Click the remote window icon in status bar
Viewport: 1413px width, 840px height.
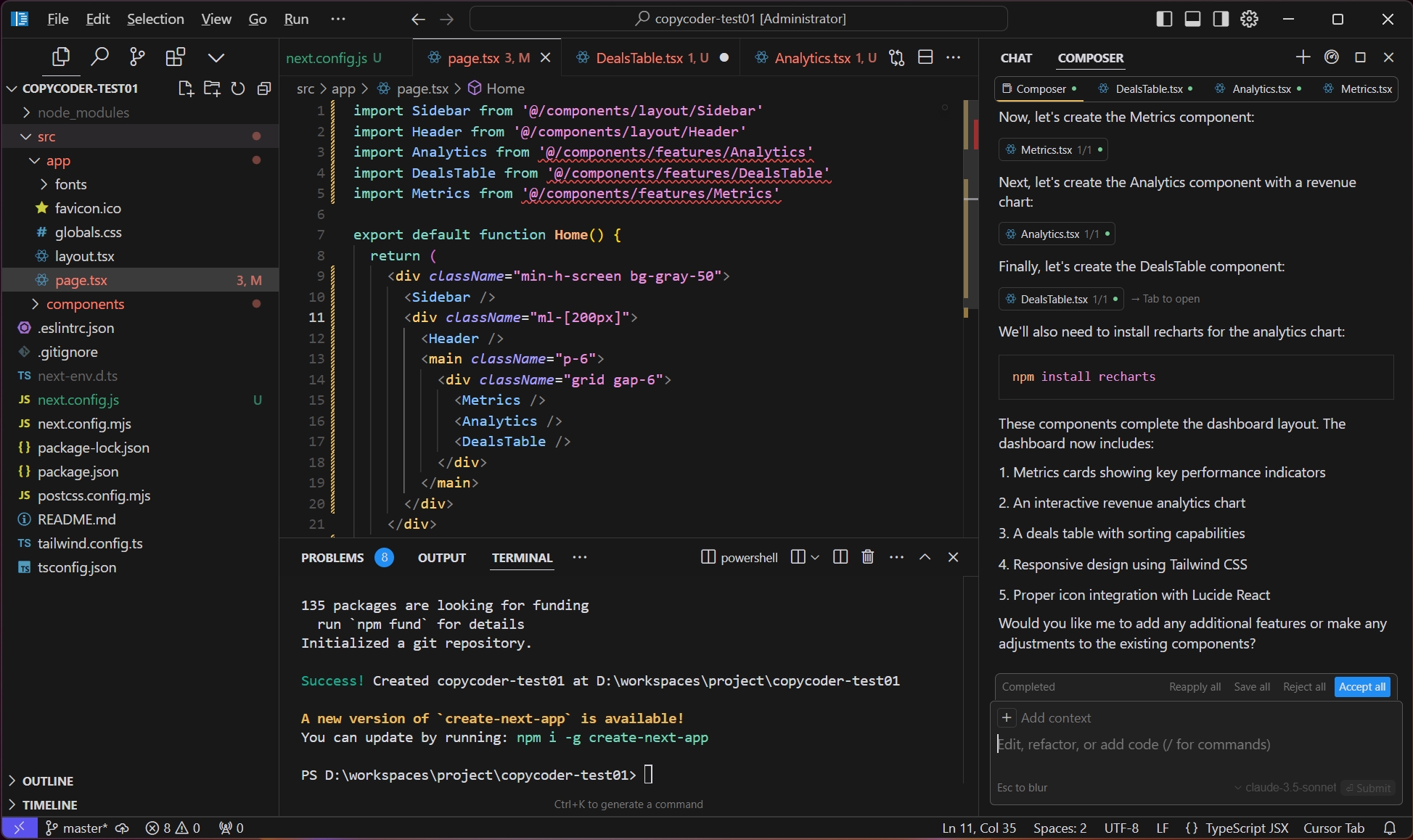pos(20,828)
